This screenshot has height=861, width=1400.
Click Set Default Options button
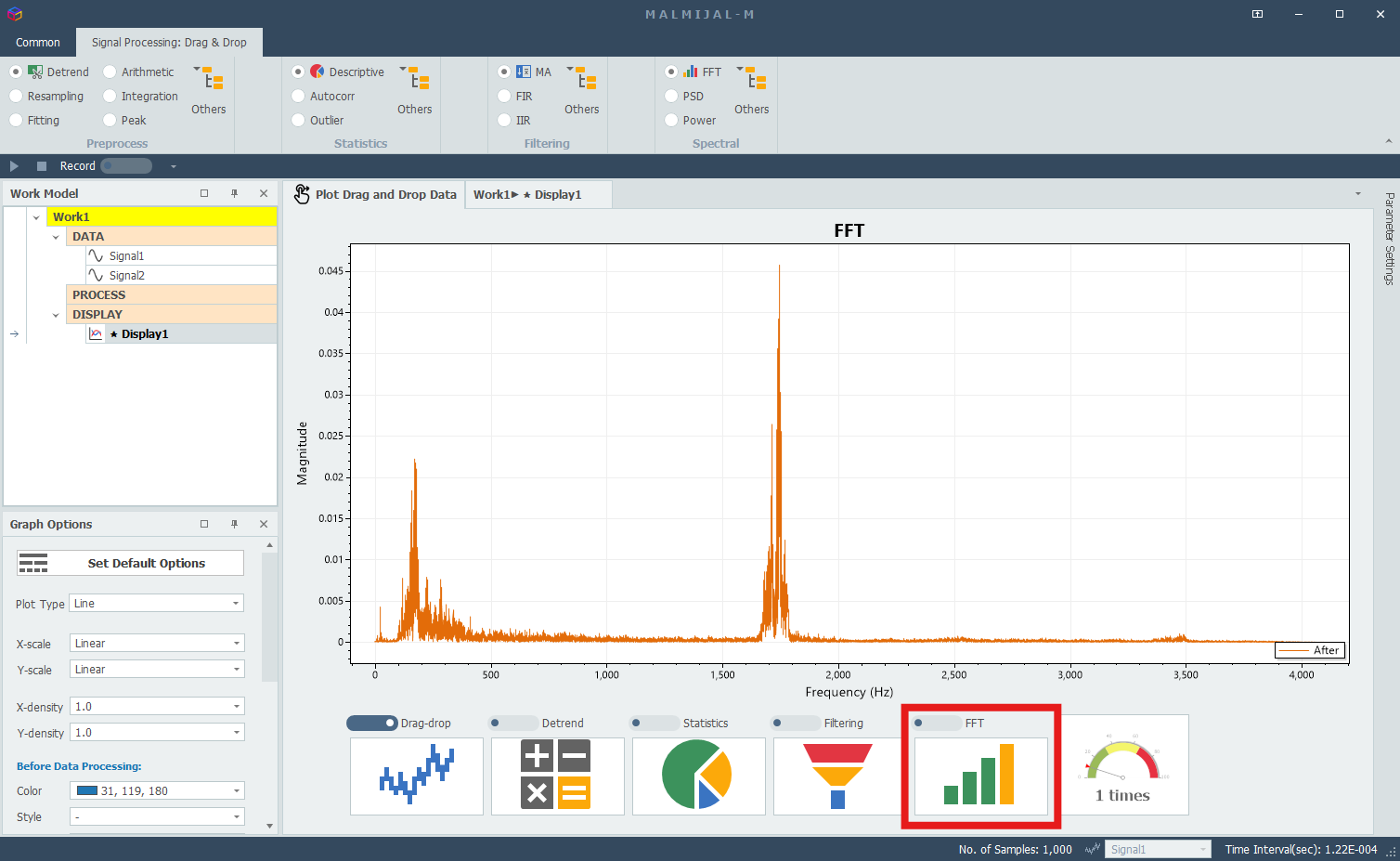click(130, 564)
